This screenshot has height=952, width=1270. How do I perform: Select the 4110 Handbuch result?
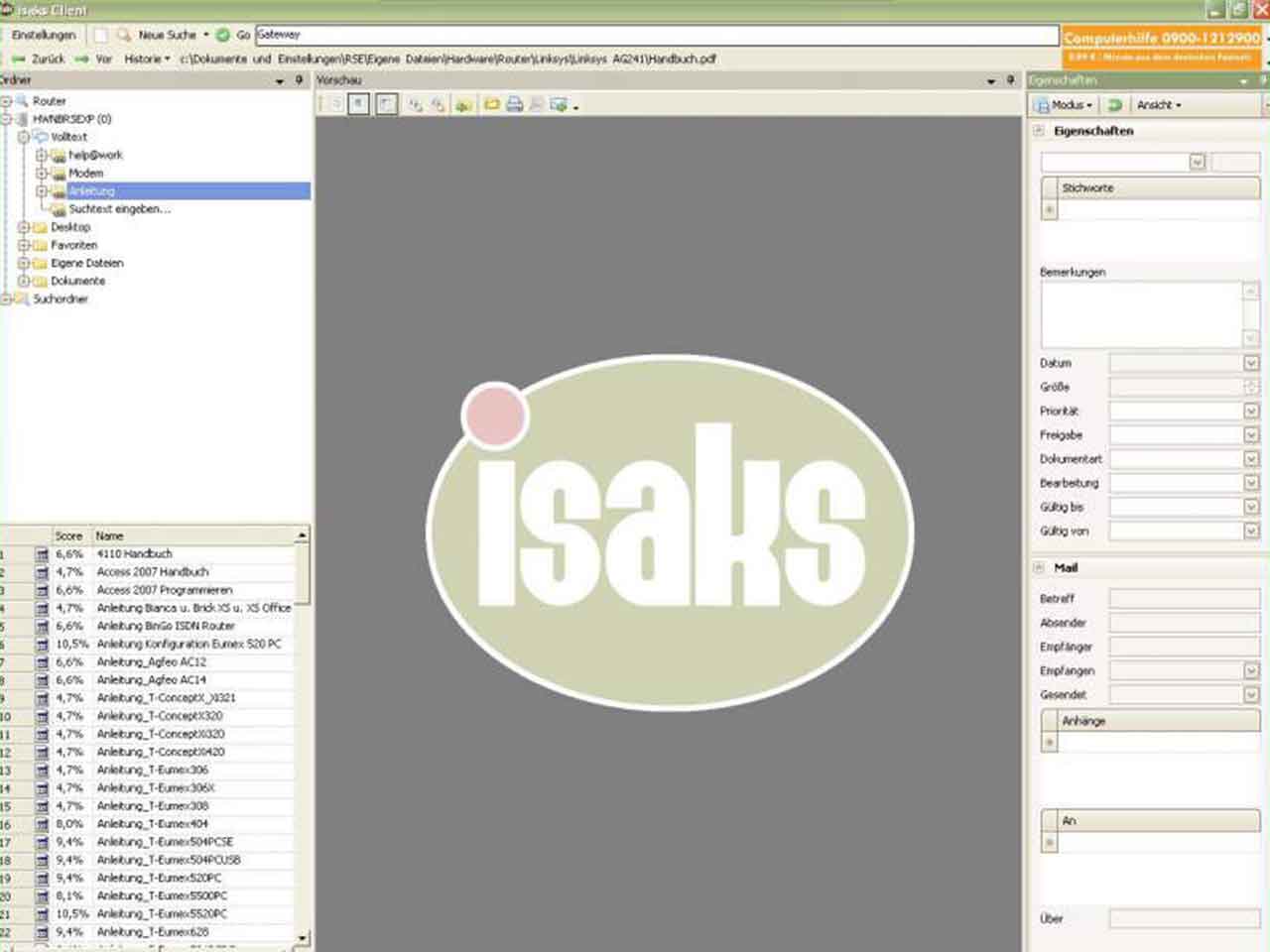[134, 554]
